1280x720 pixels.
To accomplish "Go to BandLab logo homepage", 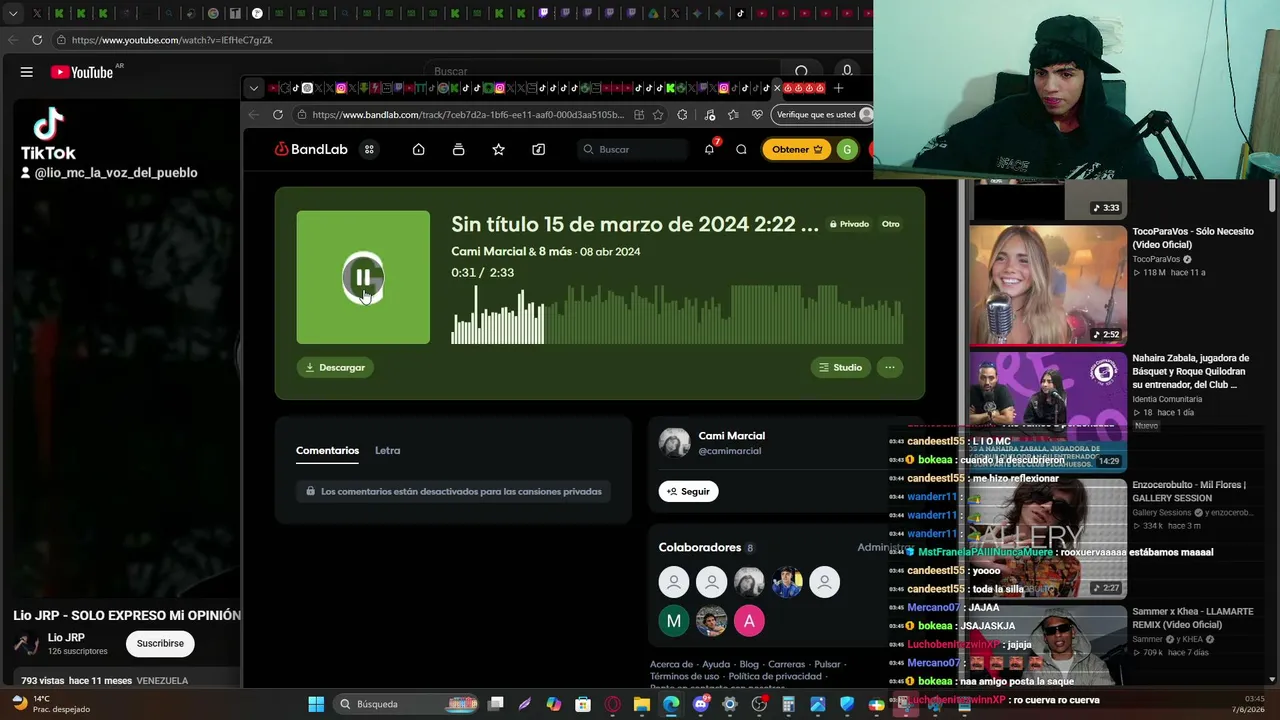I will (311, 149).
